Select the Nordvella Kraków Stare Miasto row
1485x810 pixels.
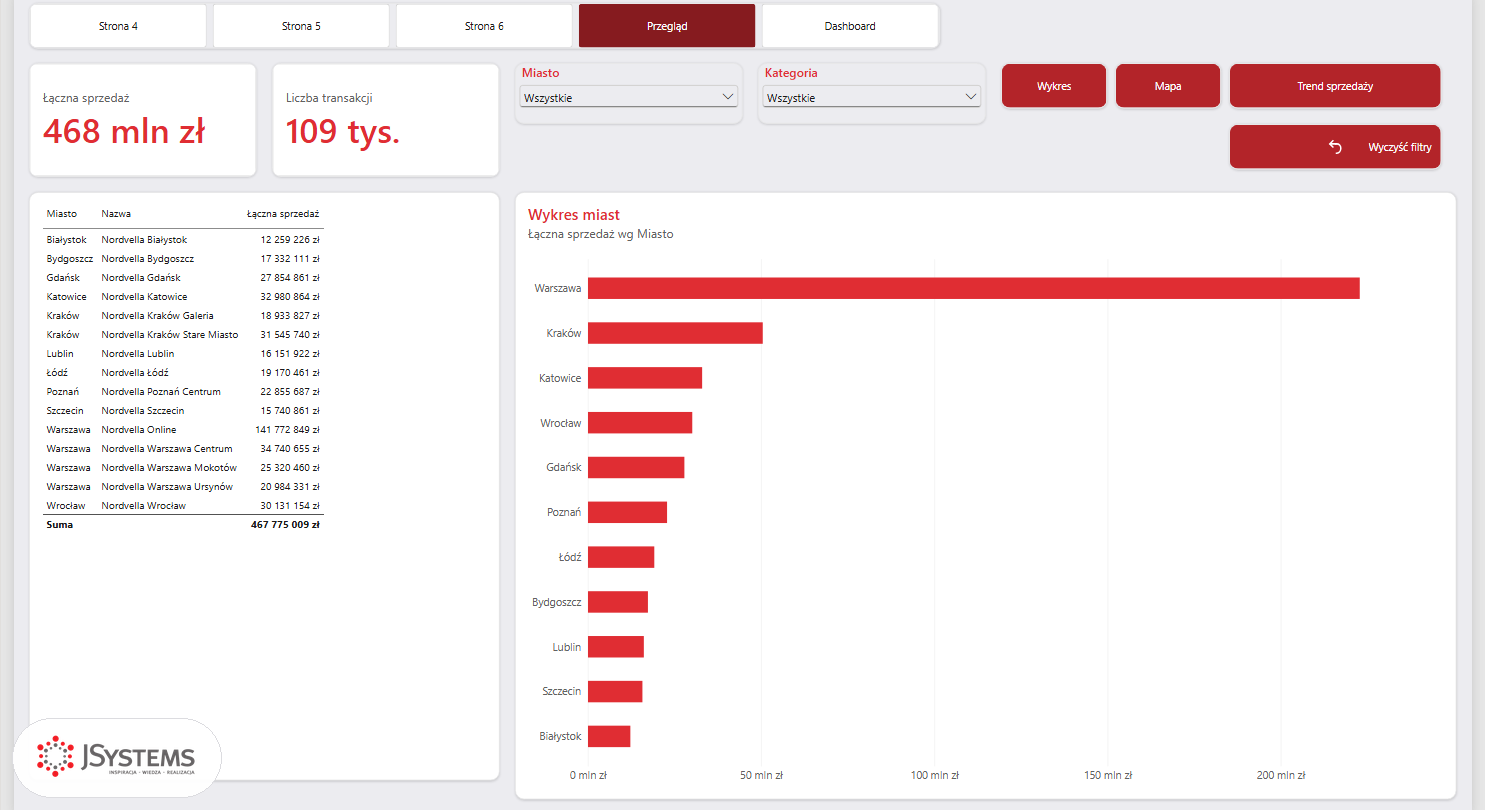(x=183, y=335)
